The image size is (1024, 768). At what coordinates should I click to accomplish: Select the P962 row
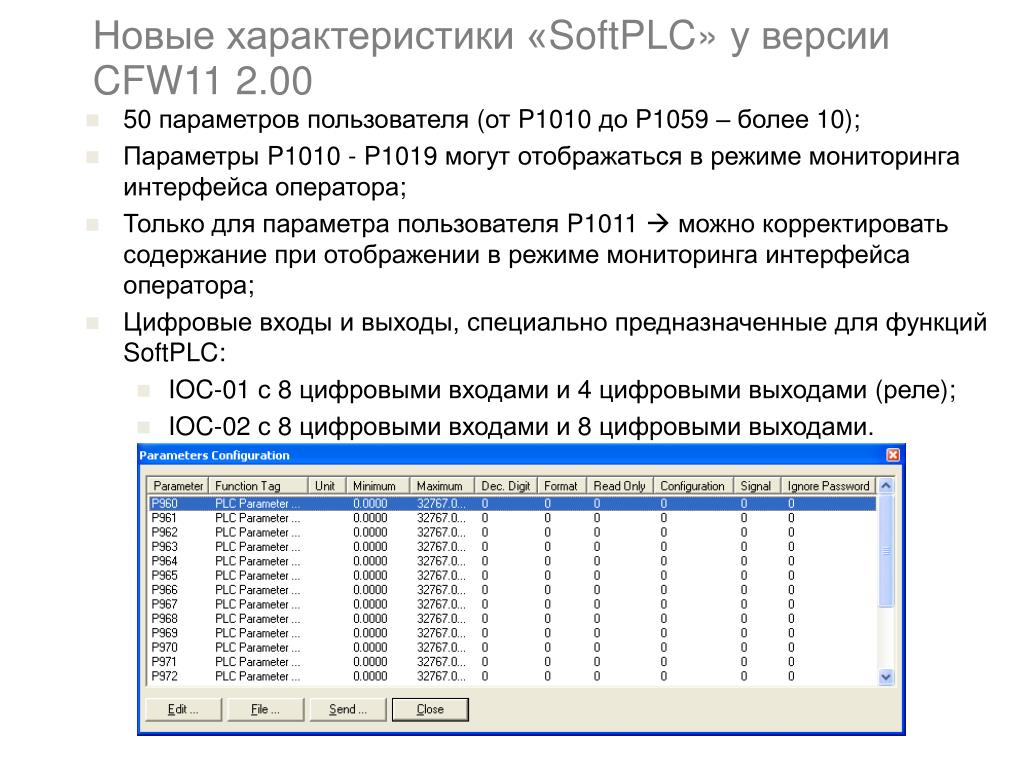513,532
